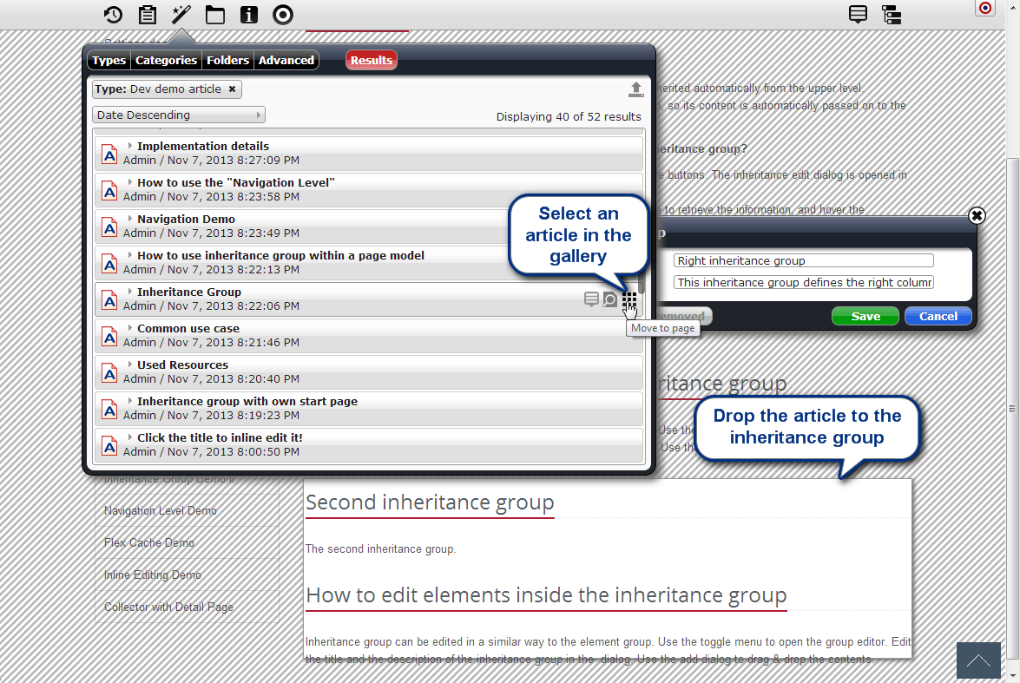Expand the Click the title to inline edit it! entry
The width and height of the screenshot is (1020, 683).
click(x=130, y=437)
